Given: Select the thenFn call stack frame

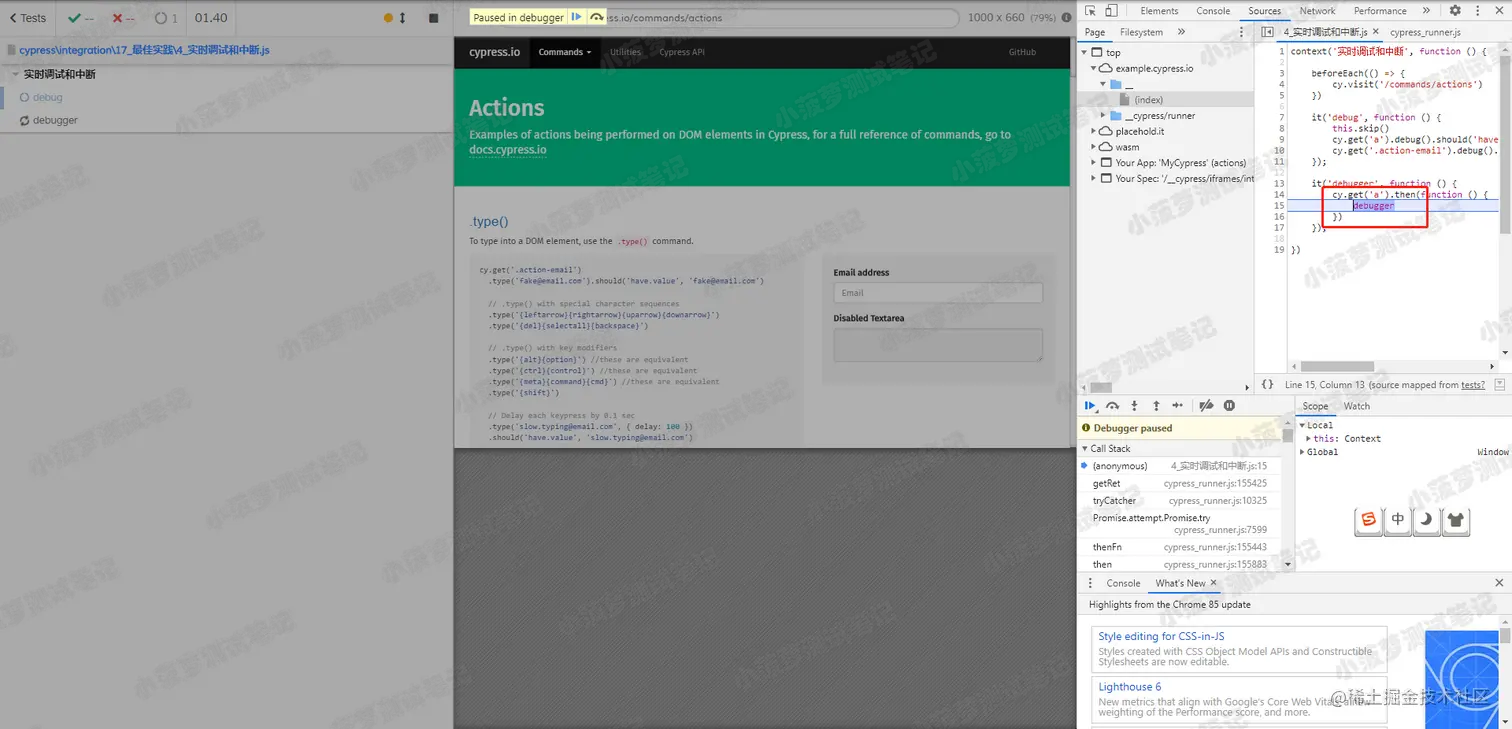Looking at the screenshot, I should tap(1180, 547).
